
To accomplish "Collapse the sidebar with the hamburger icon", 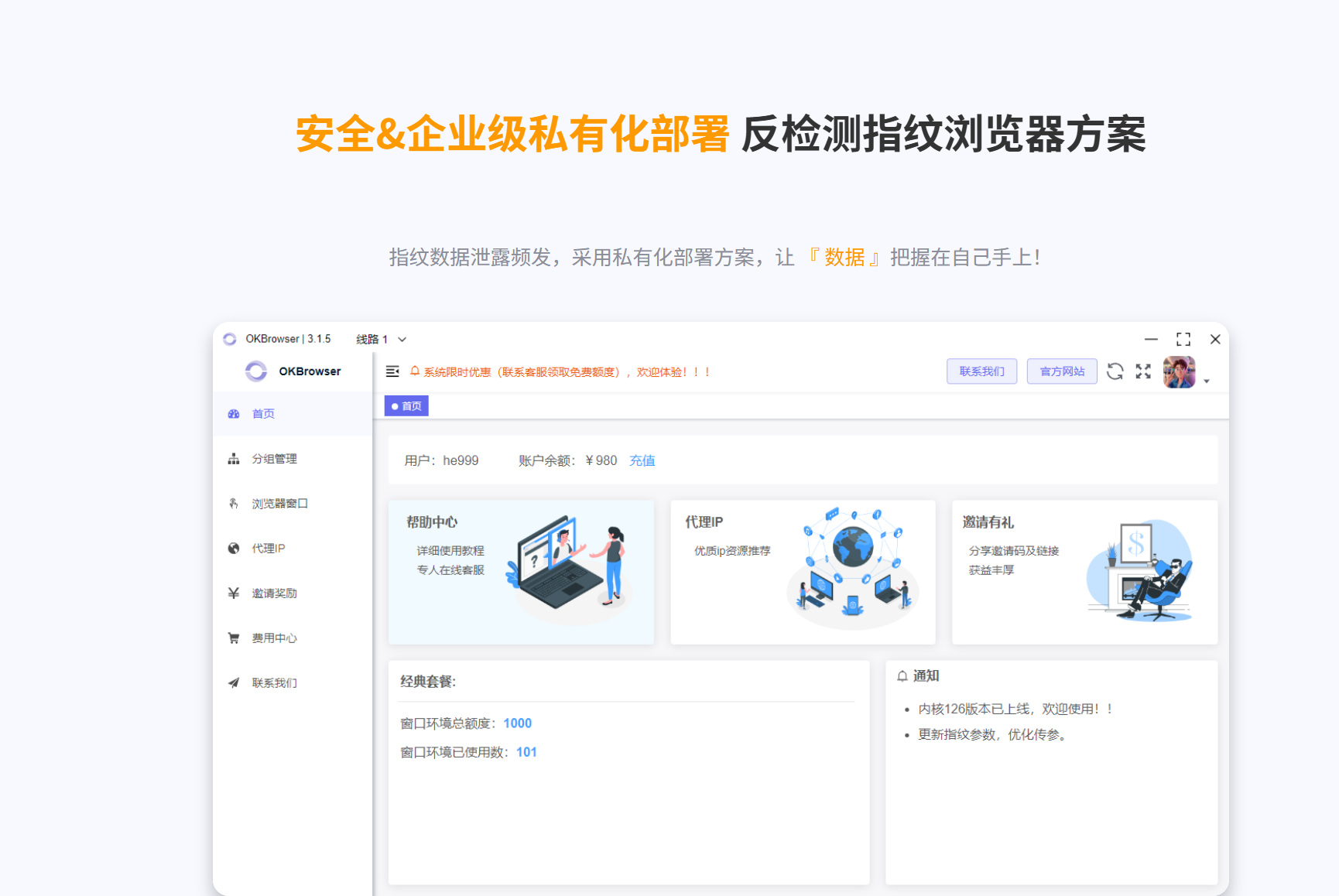I will coord(392,372).
